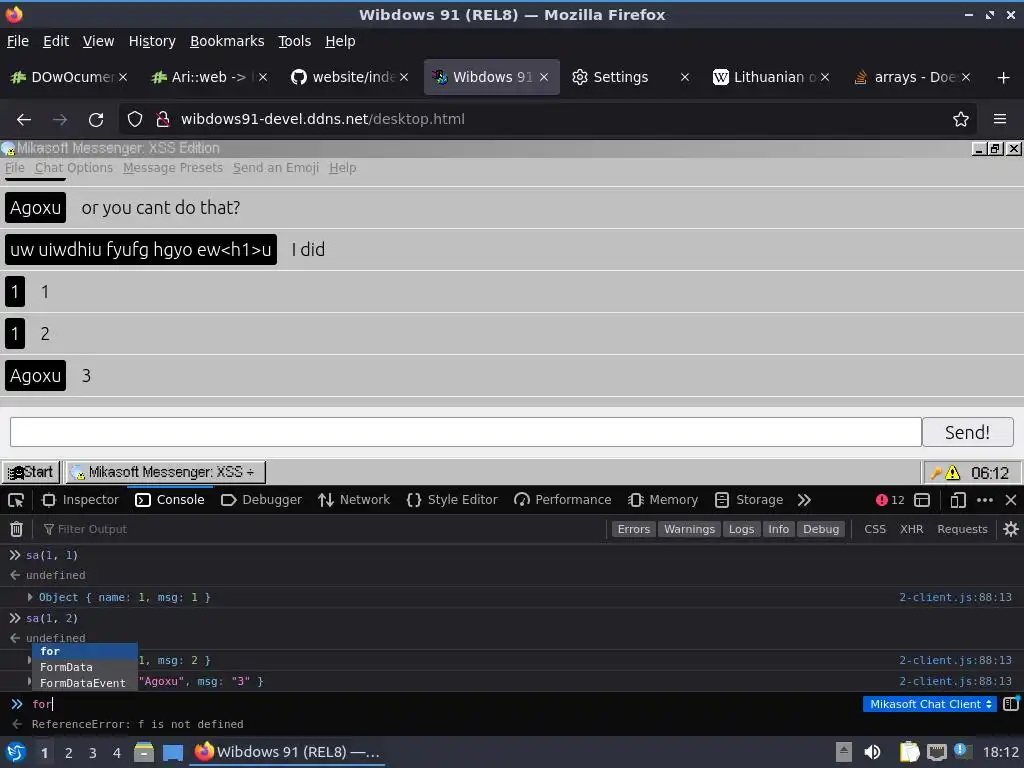Toggle the CSS console filter

point(875,529)
